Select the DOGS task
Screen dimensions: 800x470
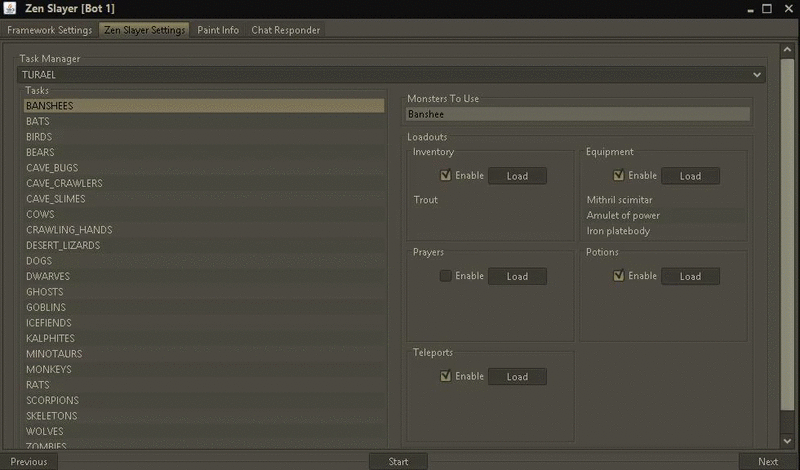click(204, 261)
